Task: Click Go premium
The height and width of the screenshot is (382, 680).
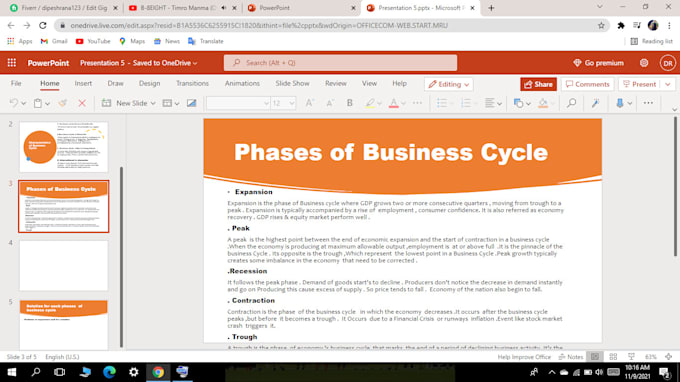Action: point(598,63)
